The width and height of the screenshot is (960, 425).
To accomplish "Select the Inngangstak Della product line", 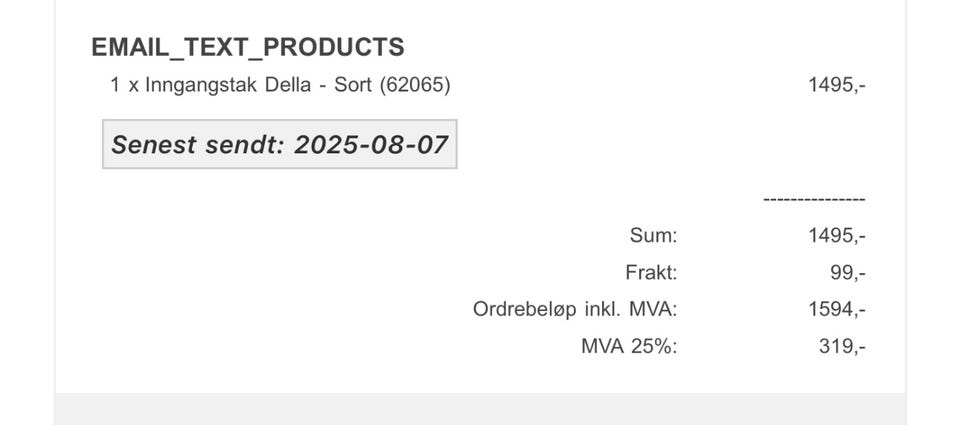I will 280,85.
